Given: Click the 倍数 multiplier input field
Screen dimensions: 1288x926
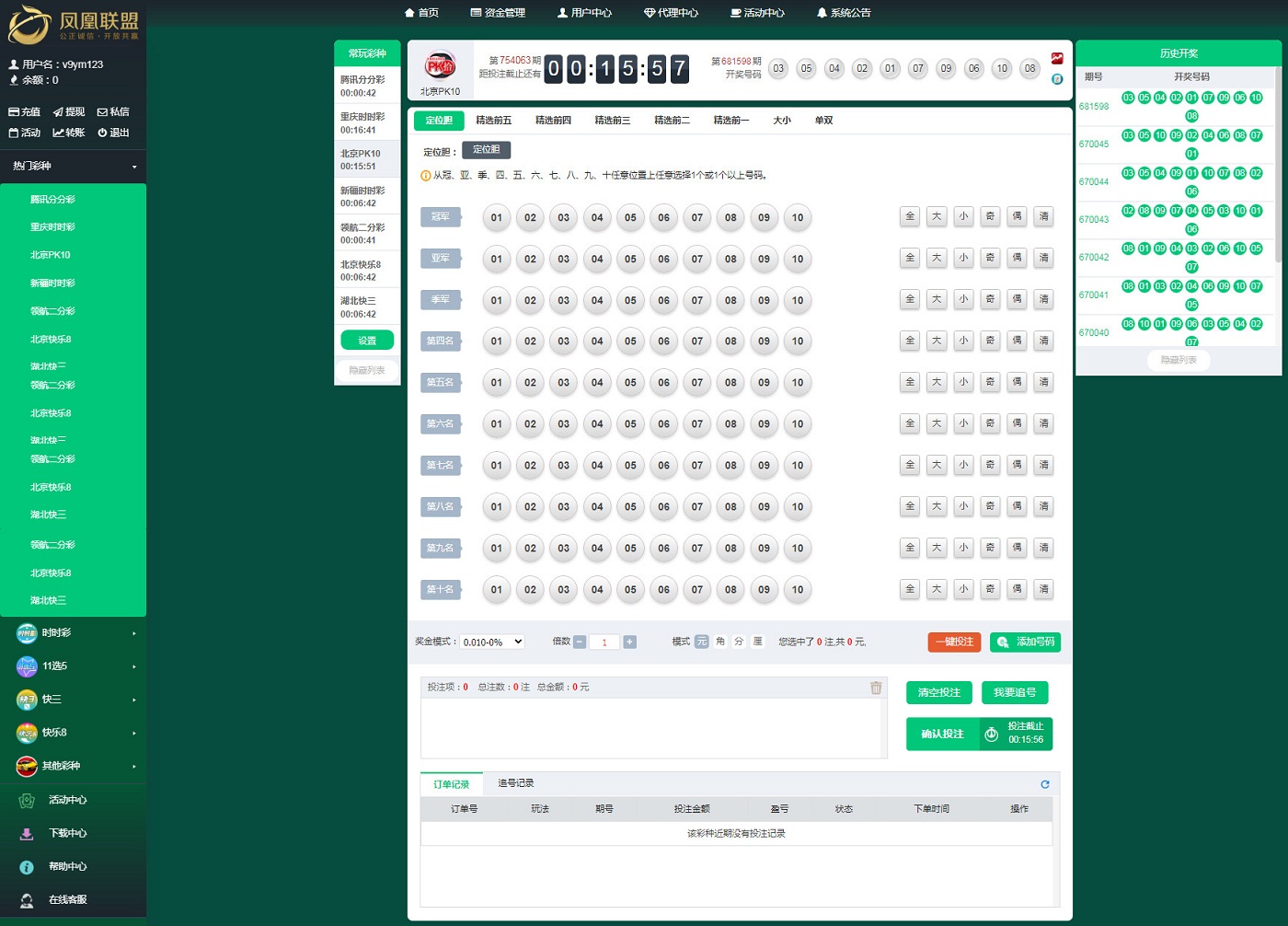Looking at the screenshot, I should (604, 642).
